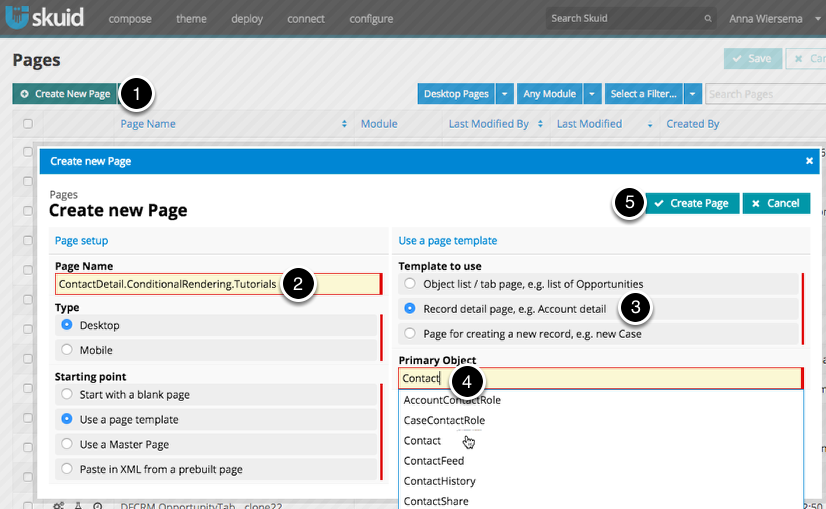Click the Skuid logo icon
Image resolution: width=826 pixels, height=509 pixels.
pyautogui.click(x=19, y=18)
